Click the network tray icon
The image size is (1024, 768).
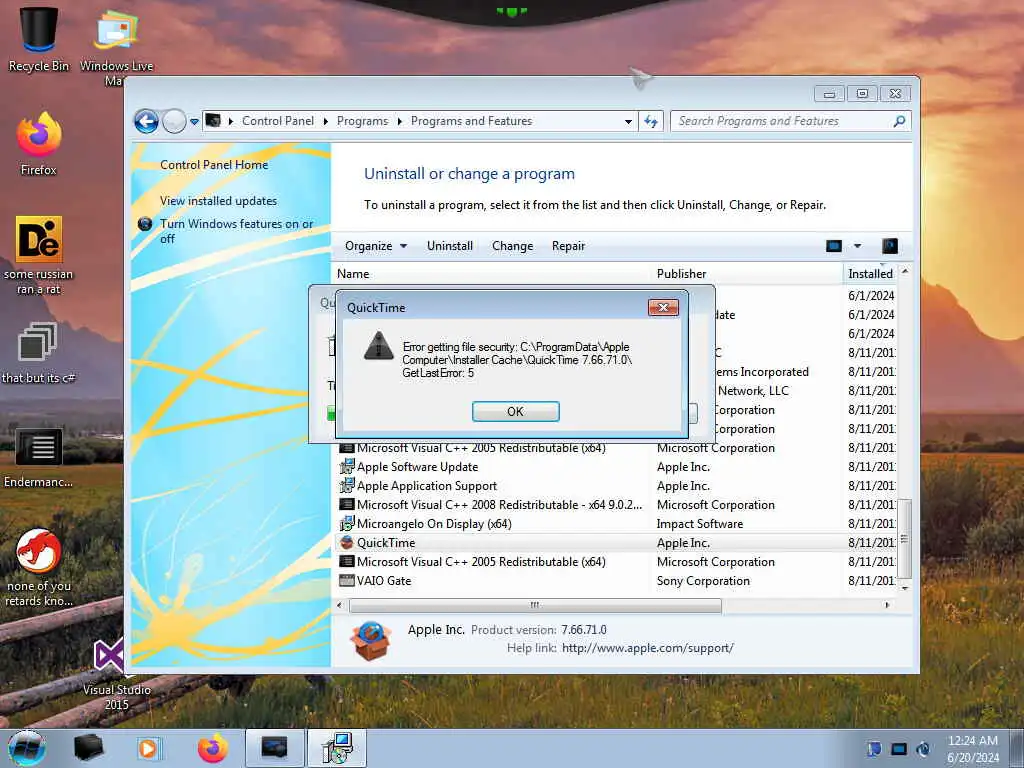(899, 749)
